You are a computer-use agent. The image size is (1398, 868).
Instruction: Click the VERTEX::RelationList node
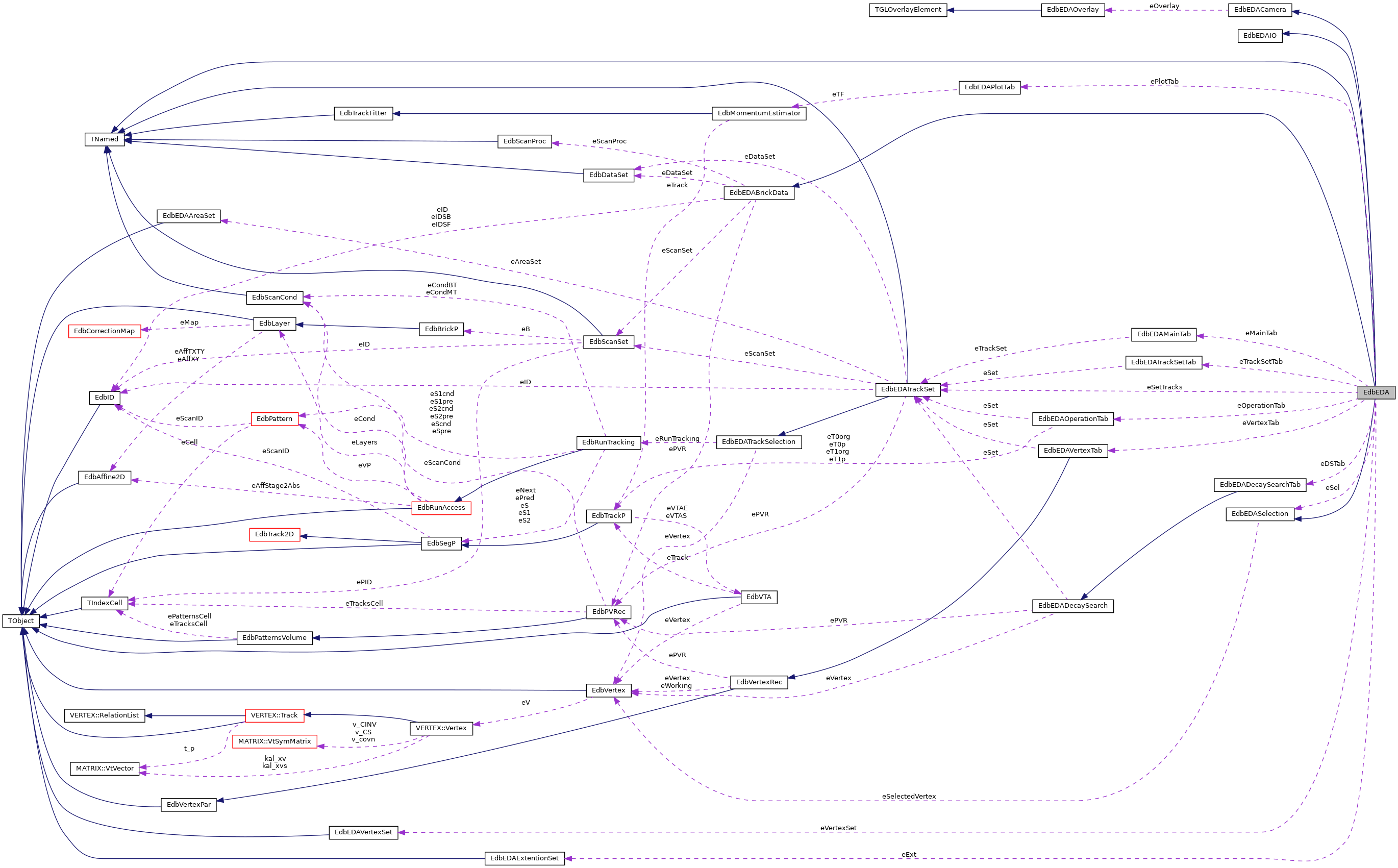click(x=105, y=716)
